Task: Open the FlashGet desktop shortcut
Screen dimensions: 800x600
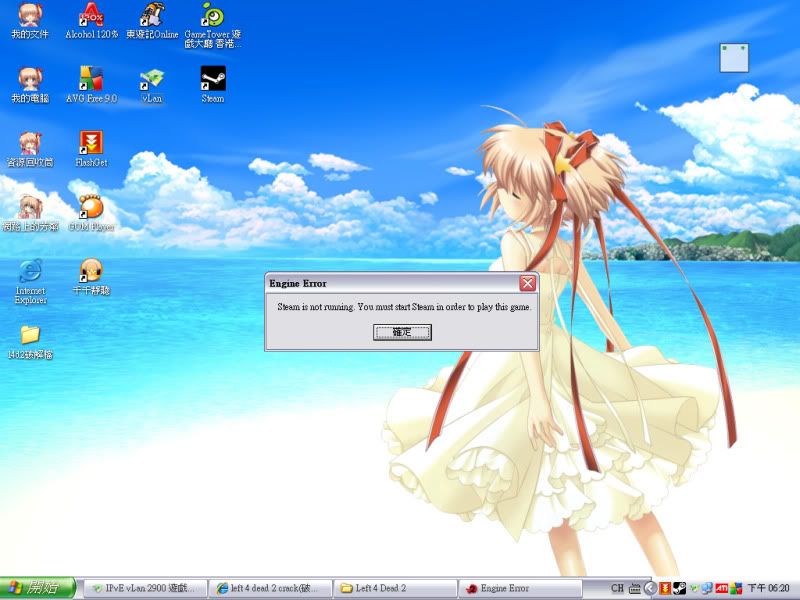Action: coord(91,143)
